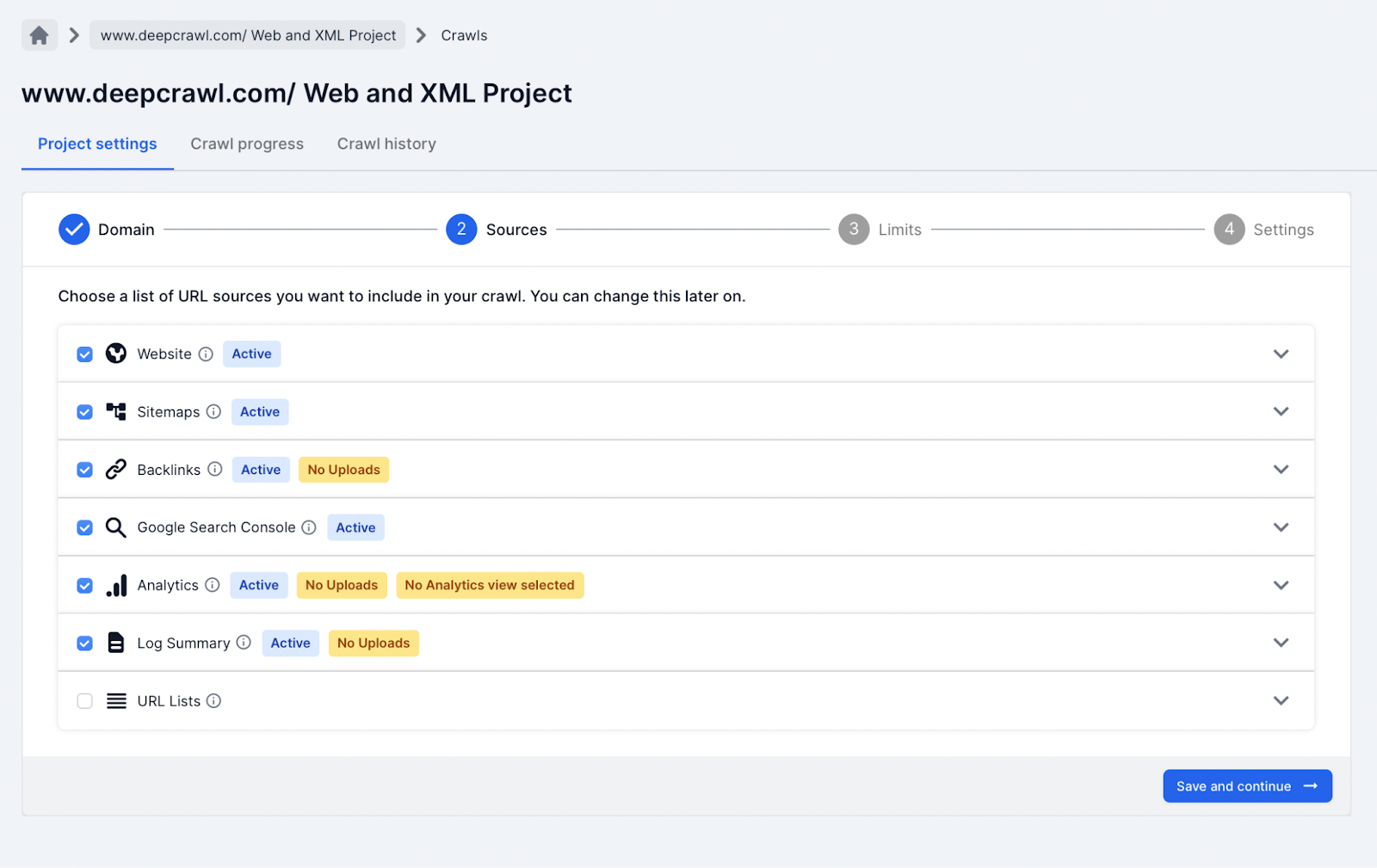Open the Crawl history tab

[386, 144]
